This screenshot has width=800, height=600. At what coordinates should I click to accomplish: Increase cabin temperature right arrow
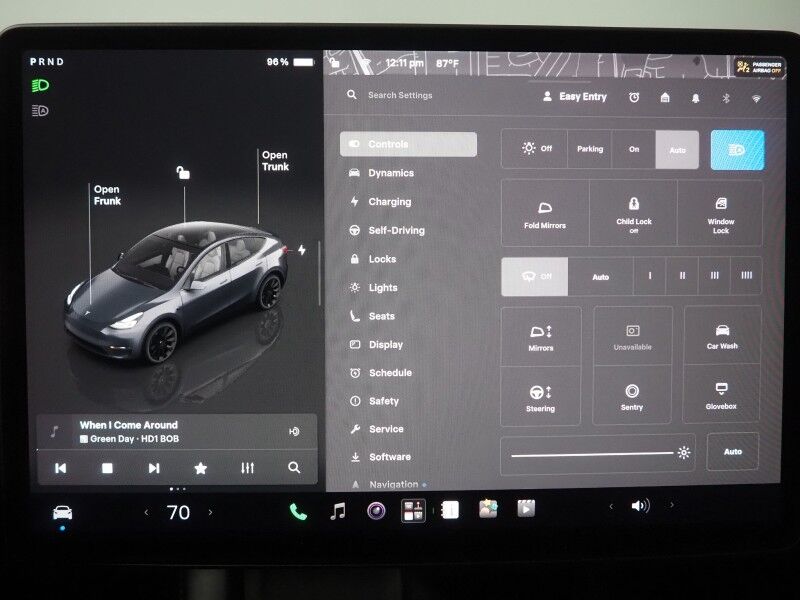210,512
